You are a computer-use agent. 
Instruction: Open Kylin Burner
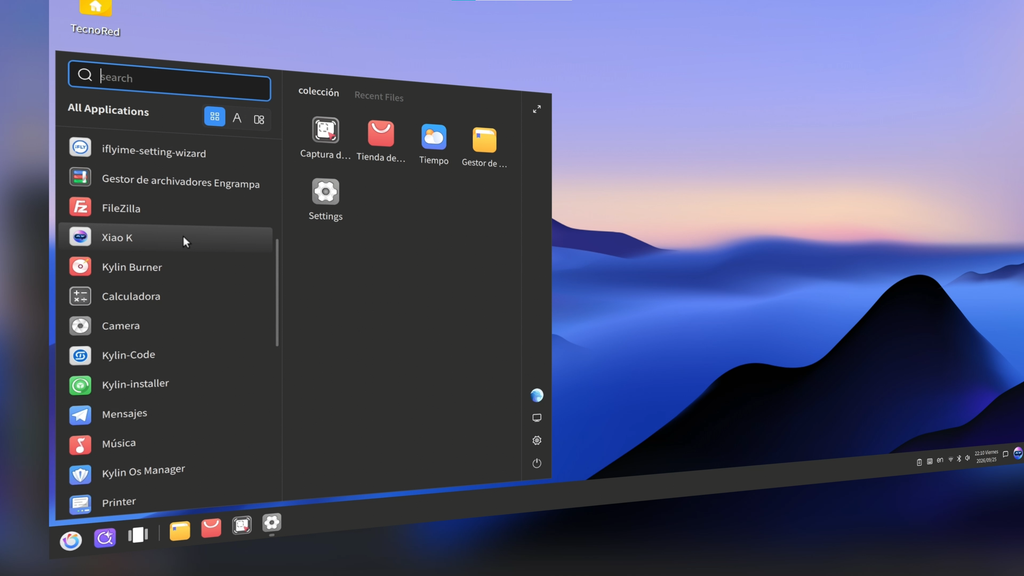pyautogui.click(x=166, y=266)
